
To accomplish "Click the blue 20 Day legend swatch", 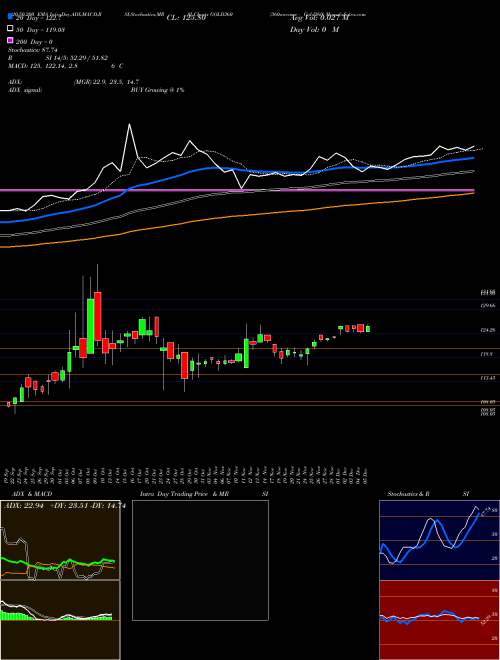I will point(10,17).
